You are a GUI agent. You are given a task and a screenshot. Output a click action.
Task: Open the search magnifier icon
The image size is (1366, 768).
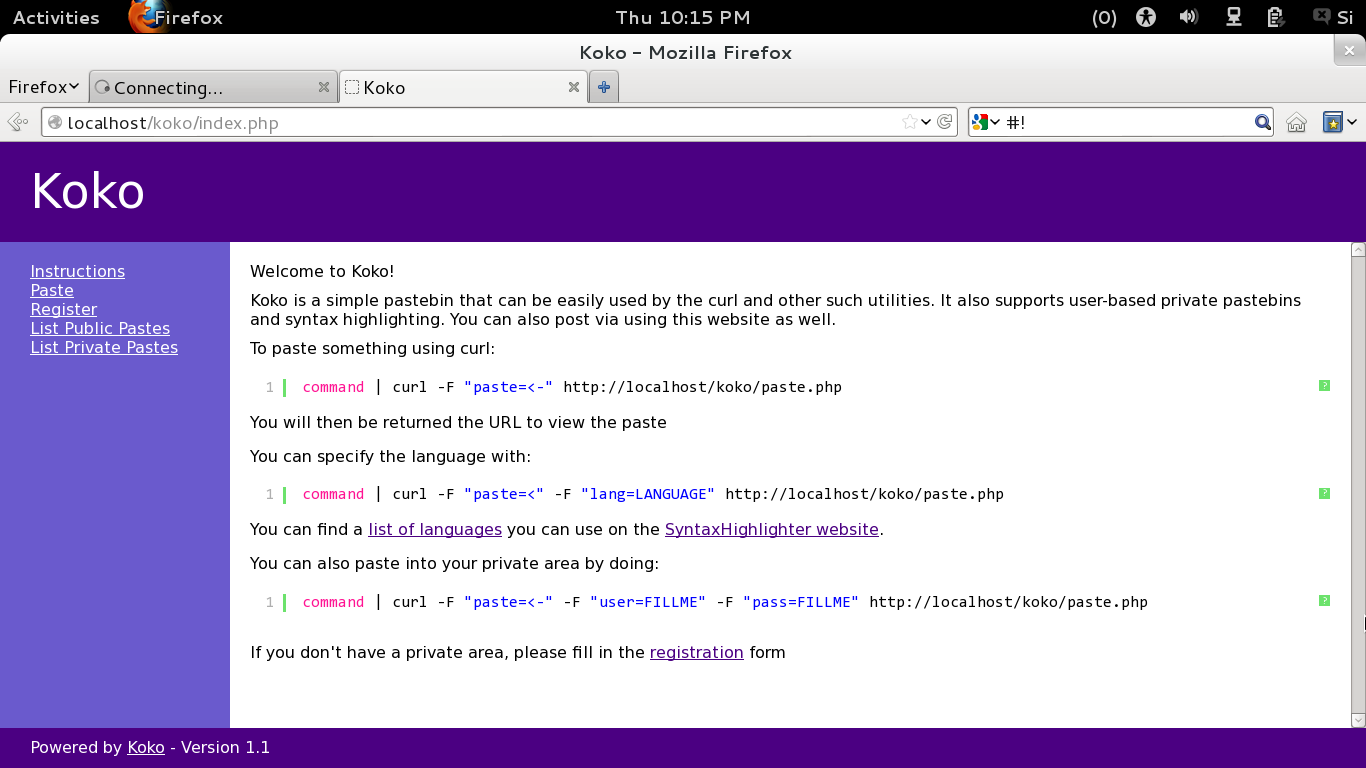pos(1261,121)
